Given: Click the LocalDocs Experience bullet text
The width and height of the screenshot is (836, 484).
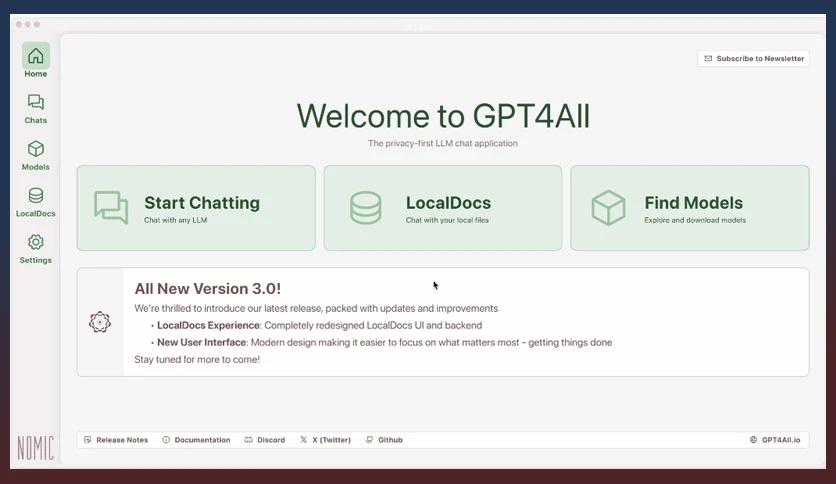Looking at the screenshot, I should click(319, 325).
